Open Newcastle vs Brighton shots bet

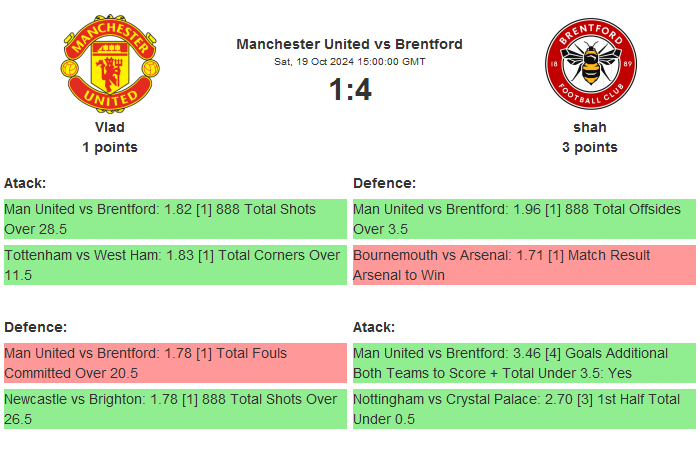[175, 409]
